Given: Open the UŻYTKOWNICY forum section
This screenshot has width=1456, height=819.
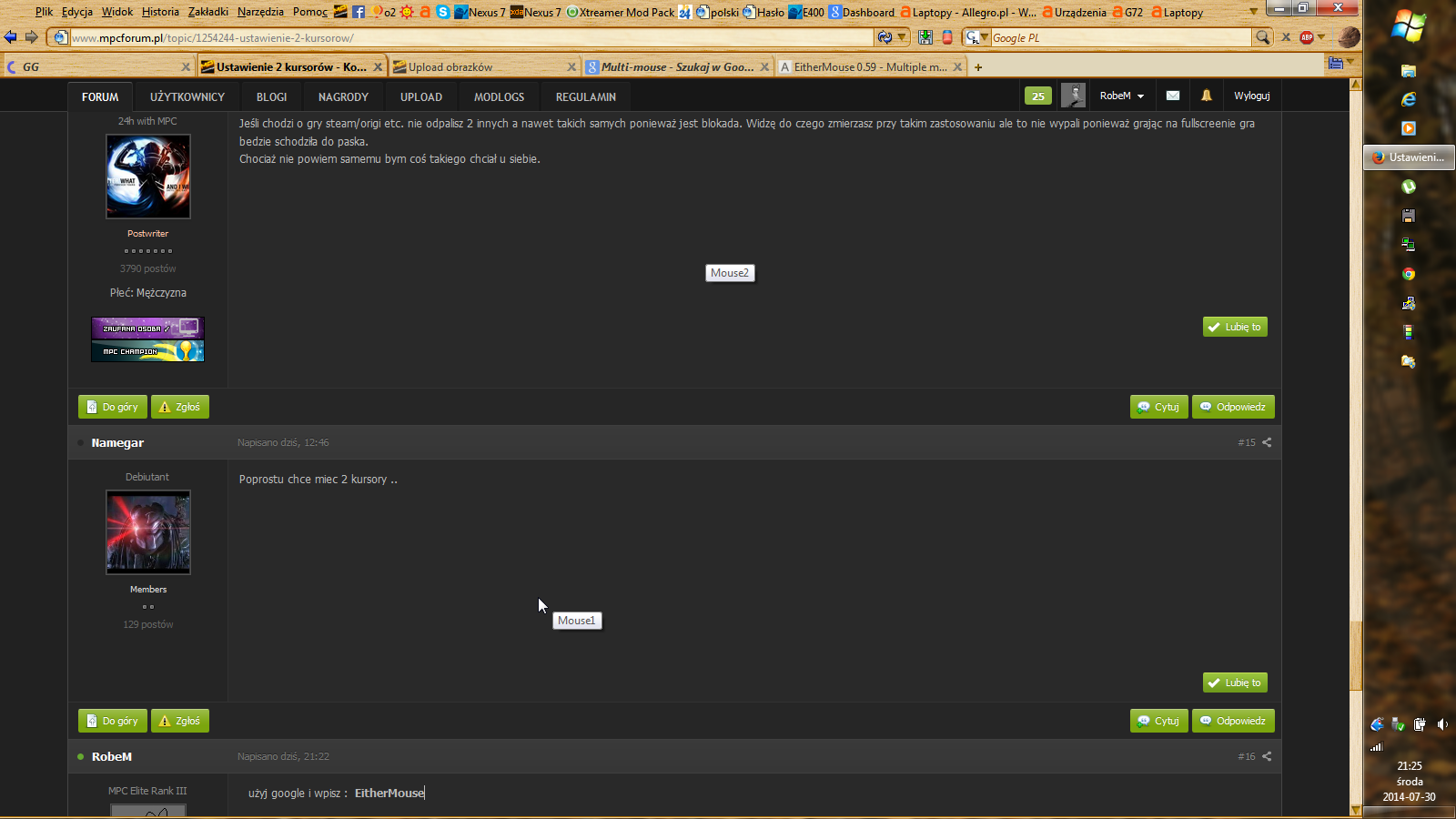Looking at the screenshot, I should tap(187, 96).
